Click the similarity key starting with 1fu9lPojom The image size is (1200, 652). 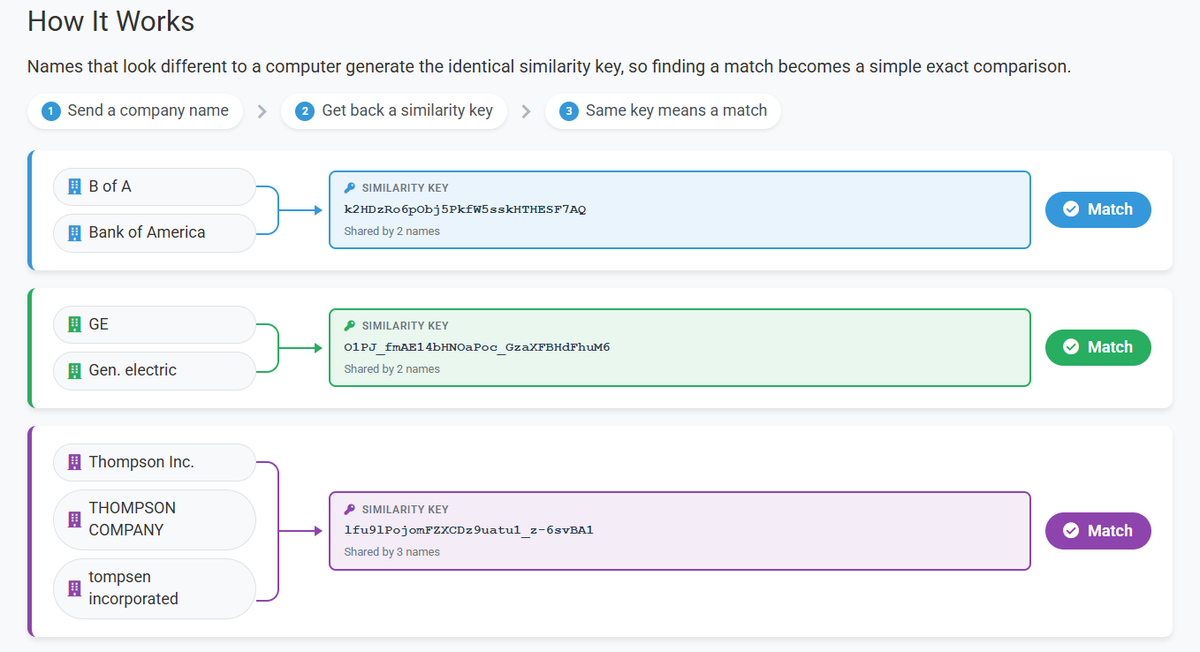click(469, 531)
